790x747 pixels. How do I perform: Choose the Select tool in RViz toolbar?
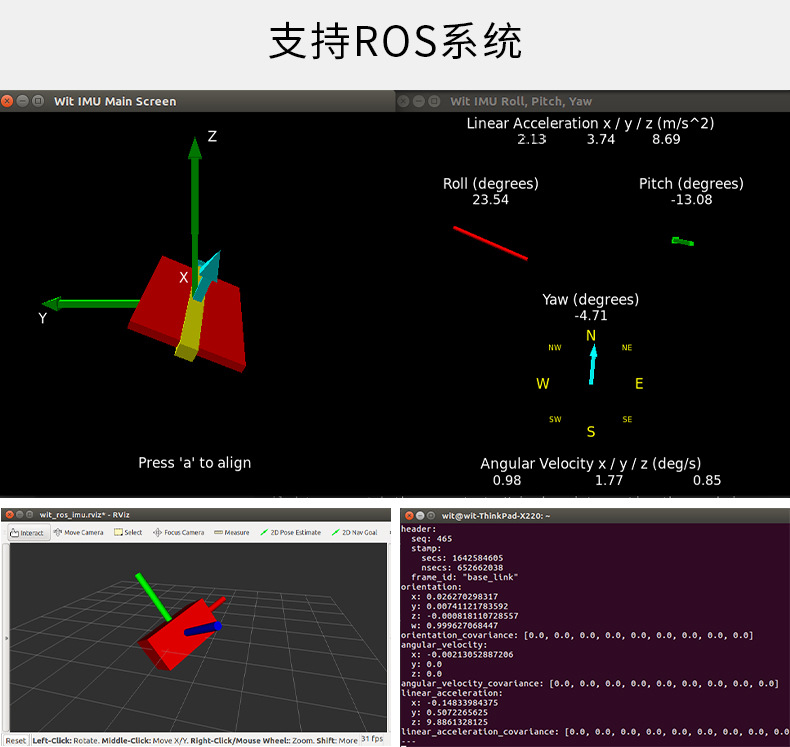tap(128, 532)
